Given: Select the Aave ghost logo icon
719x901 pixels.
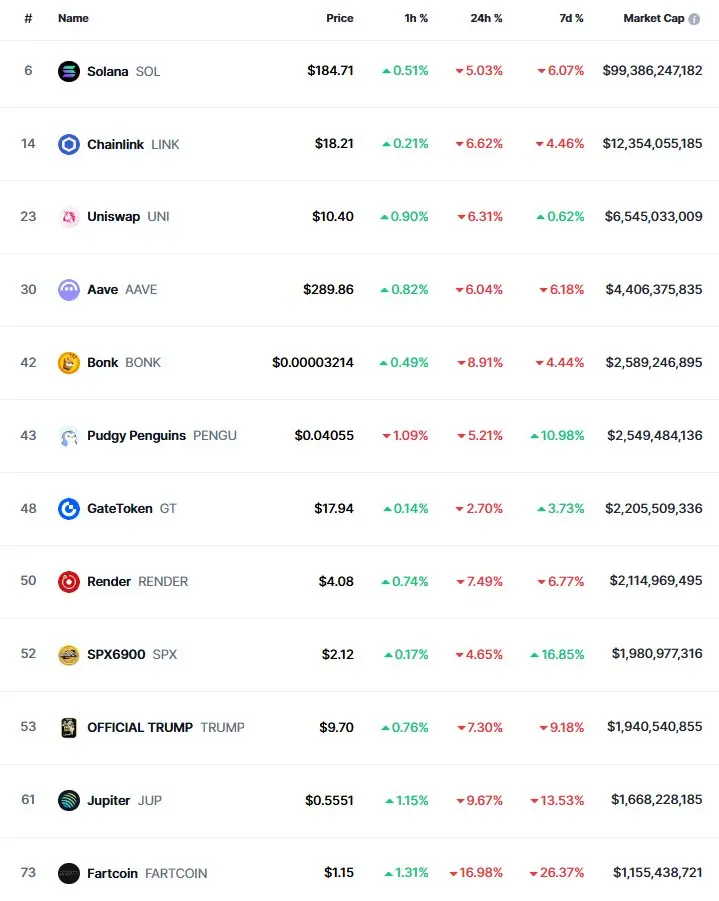Looking at the screenshot, I should [x=68, y=290].
